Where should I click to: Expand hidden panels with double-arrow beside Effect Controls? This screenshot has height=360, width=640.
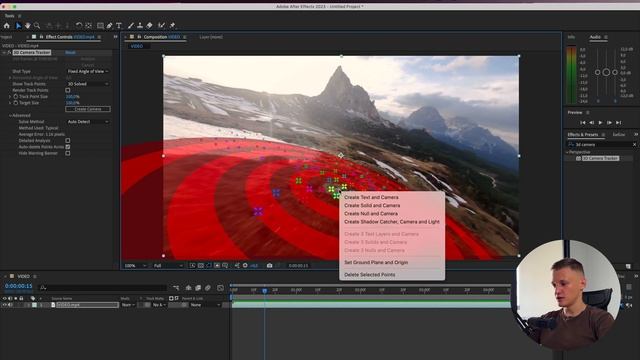click(x=115, y=37)
